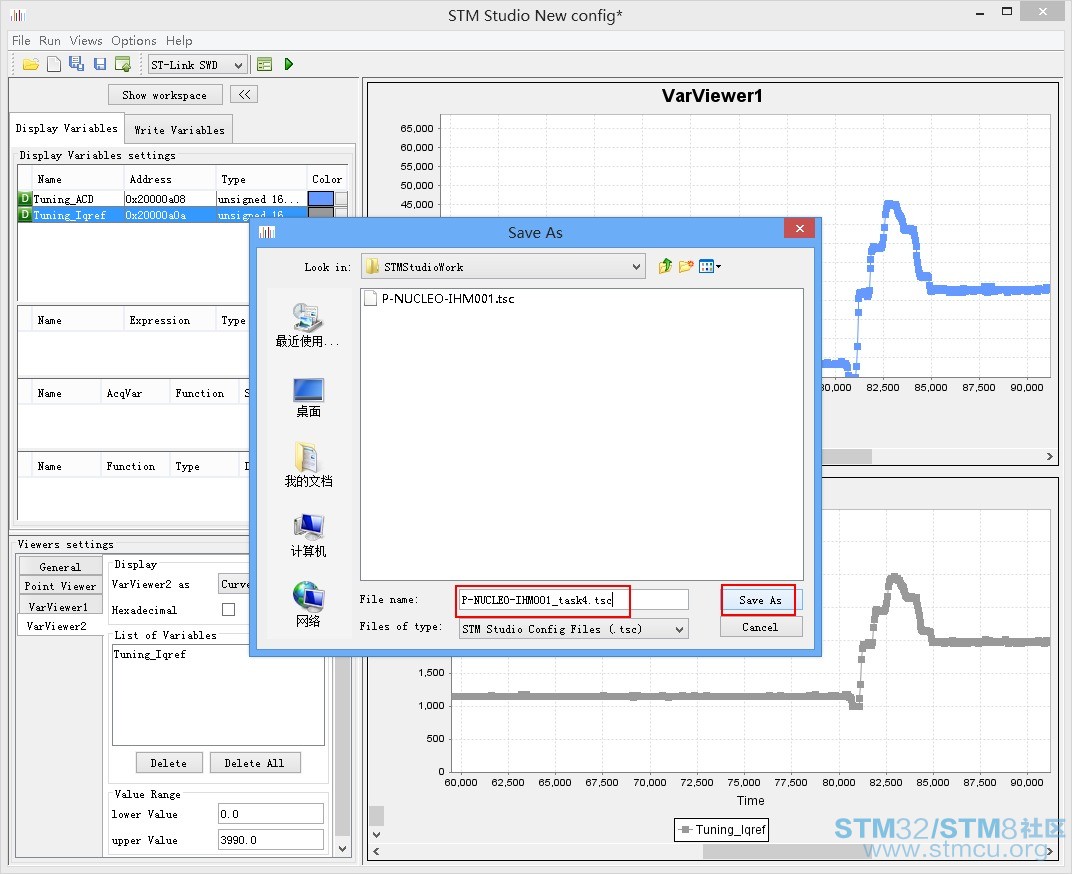Jump to the 桌面 desktop shortcut

tap(308, 397)
